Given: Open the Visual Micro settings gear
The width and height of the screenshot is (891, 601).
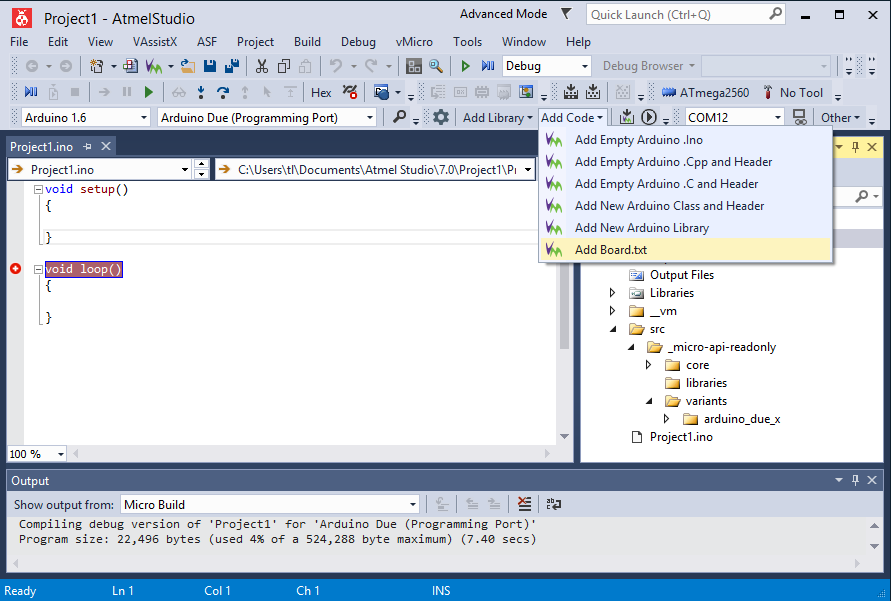Looking at the screenshot, I should tap(441, 117).
